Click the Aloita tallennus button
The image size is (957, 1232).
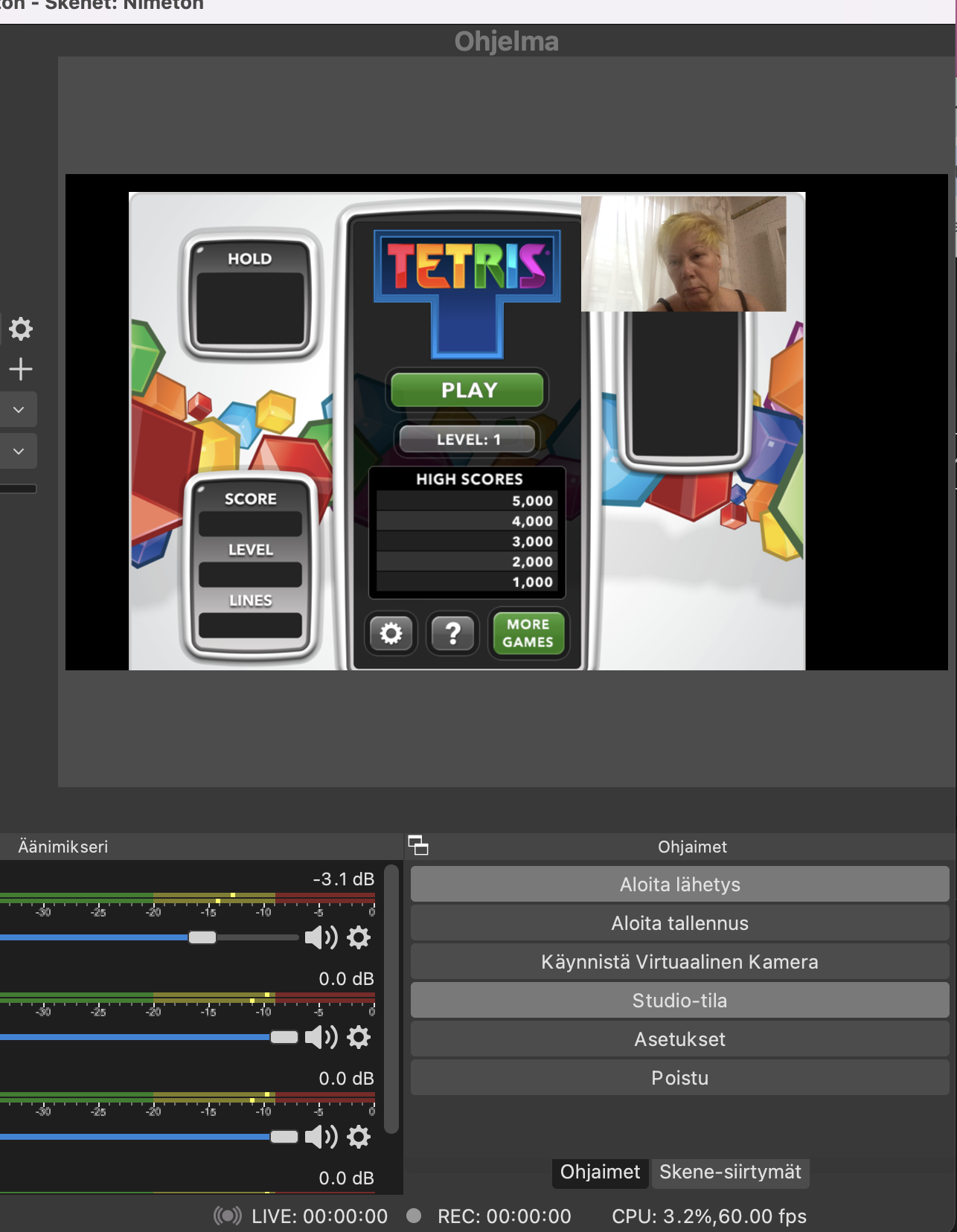[x=679, y=923]
